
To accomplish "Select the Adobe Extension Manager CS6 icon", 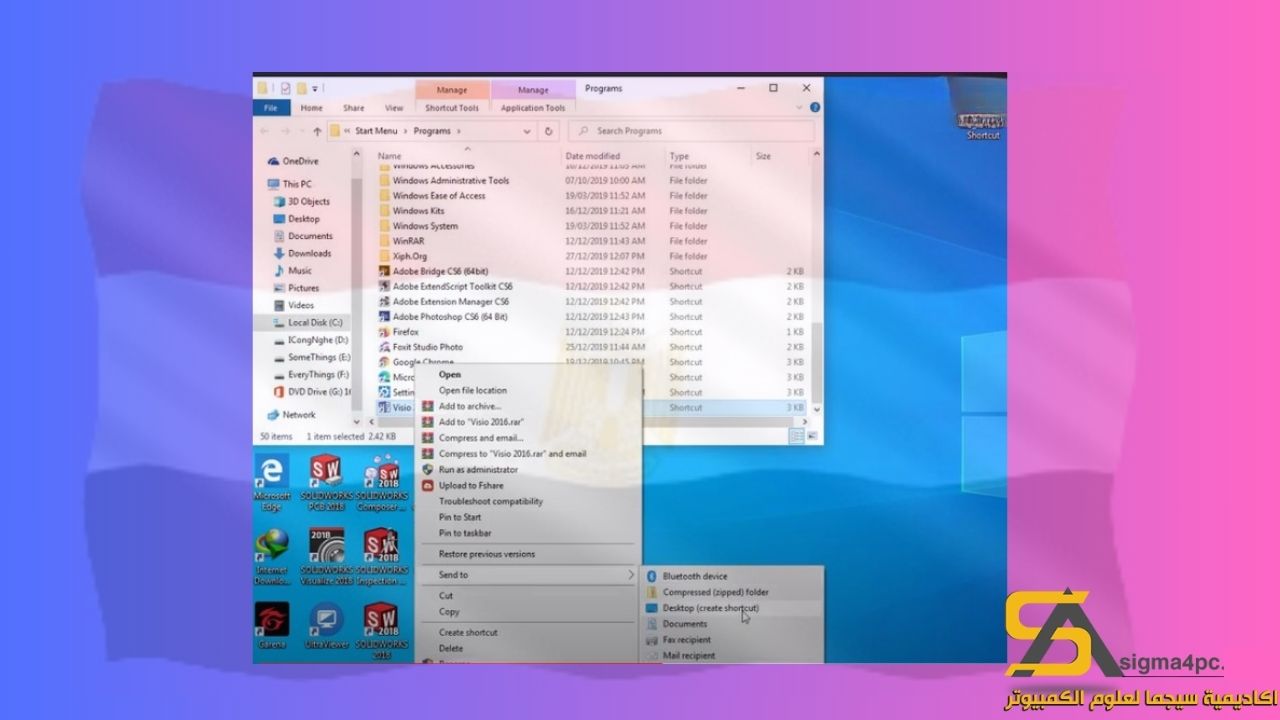I will coord(384,301).
